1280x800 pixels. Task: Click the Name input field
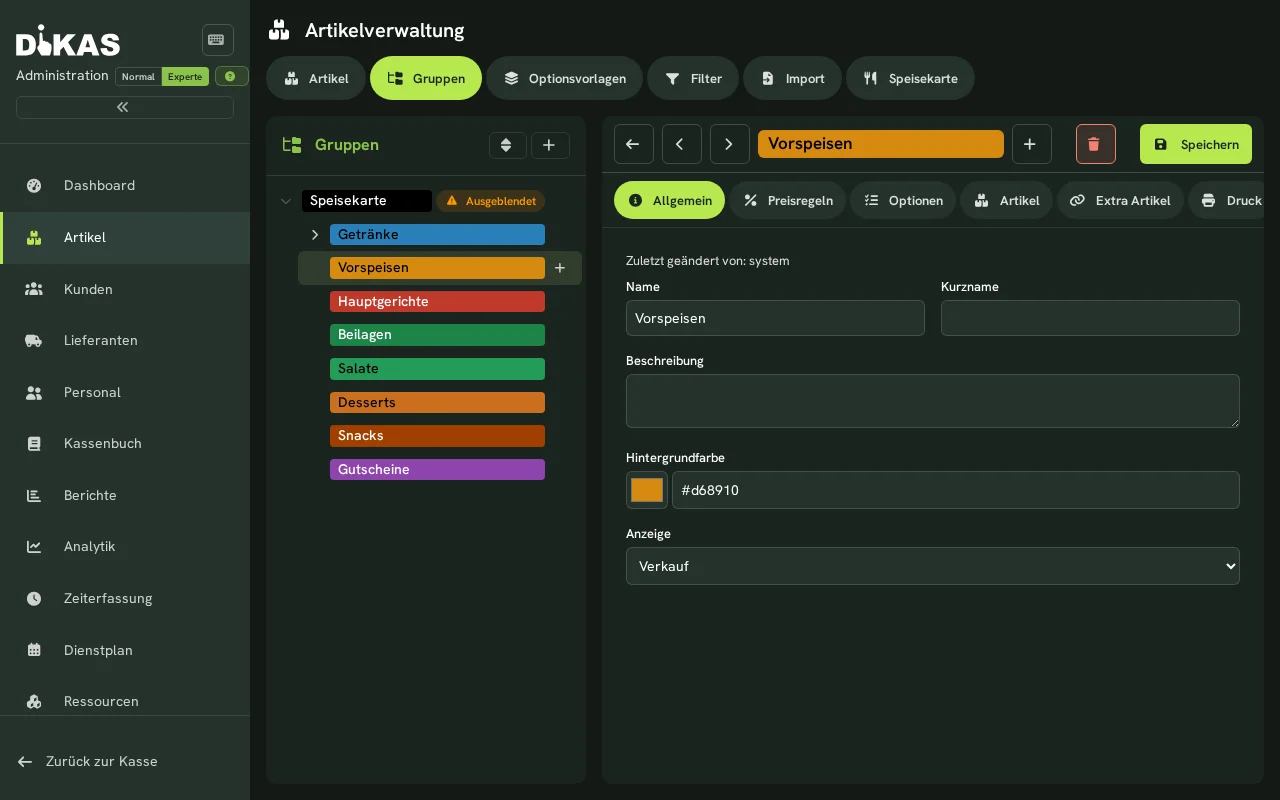(x=775, y=318)
